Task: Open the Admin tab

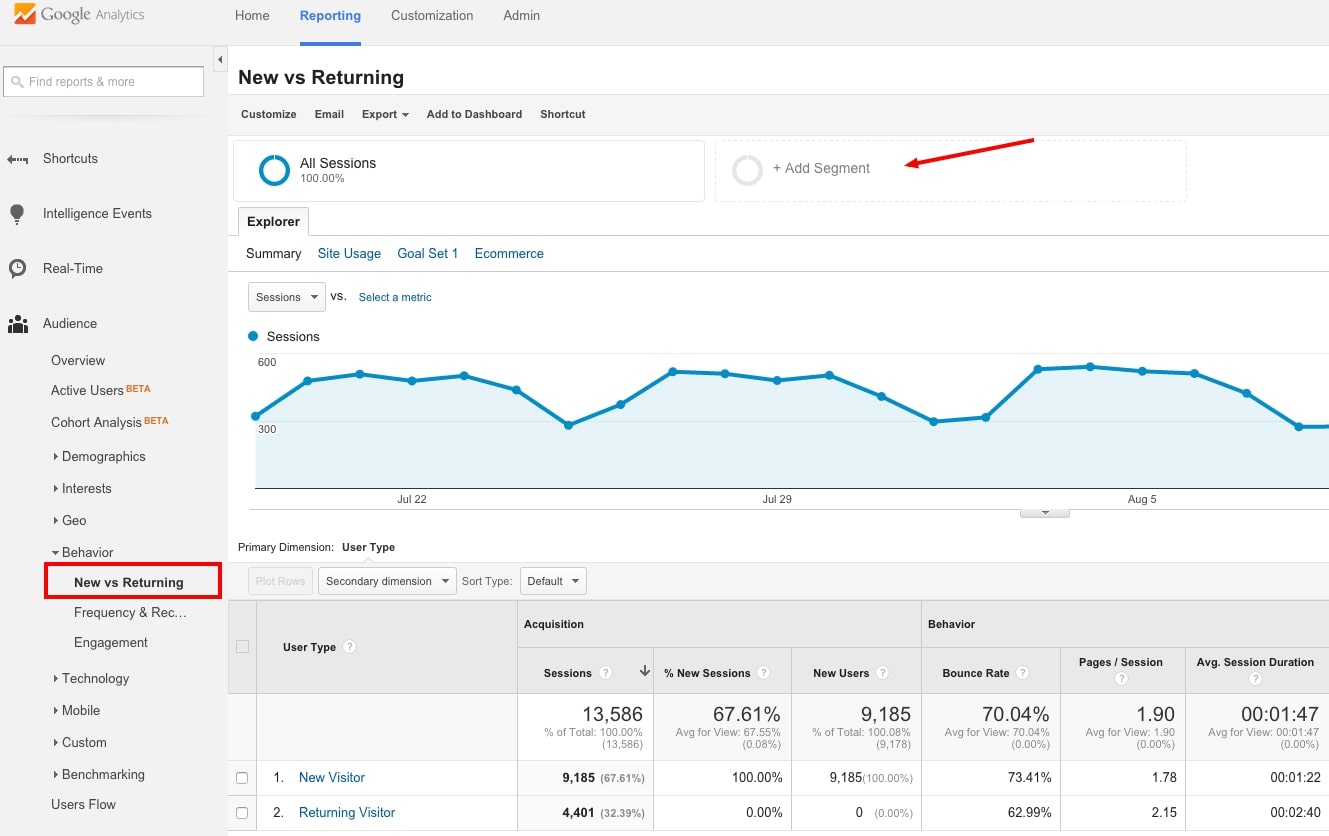Action: (521, 16)
